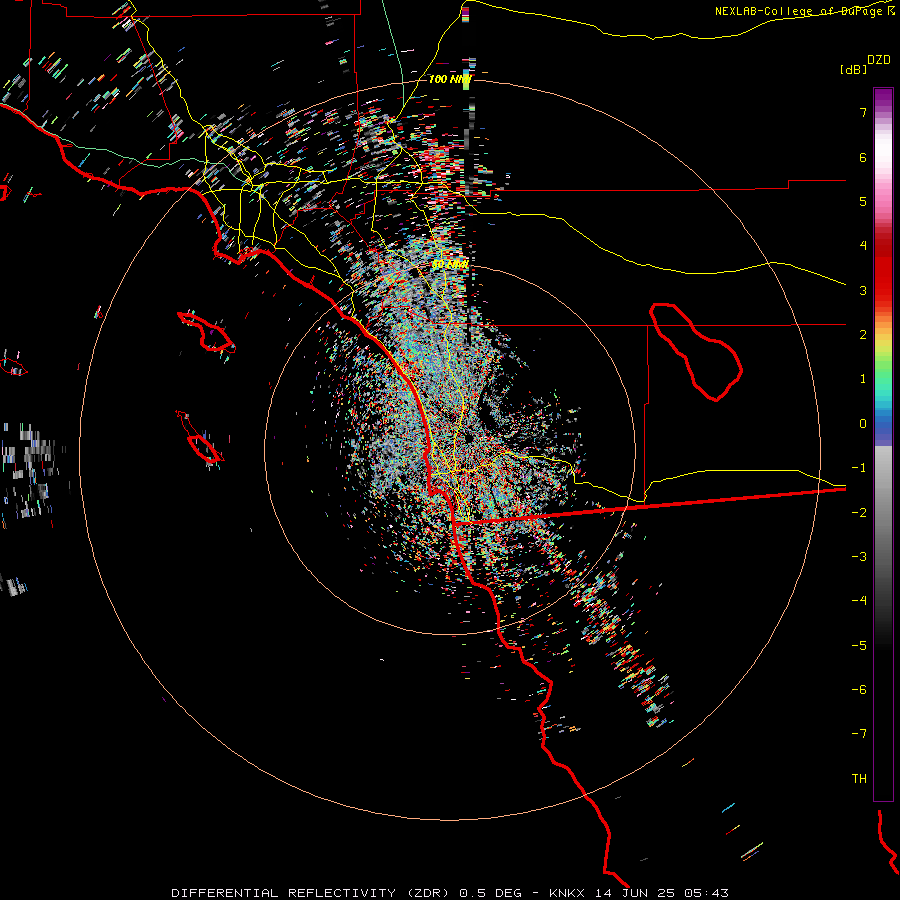
Task: Click the -3 dB scale label
Action: (859, 557)
